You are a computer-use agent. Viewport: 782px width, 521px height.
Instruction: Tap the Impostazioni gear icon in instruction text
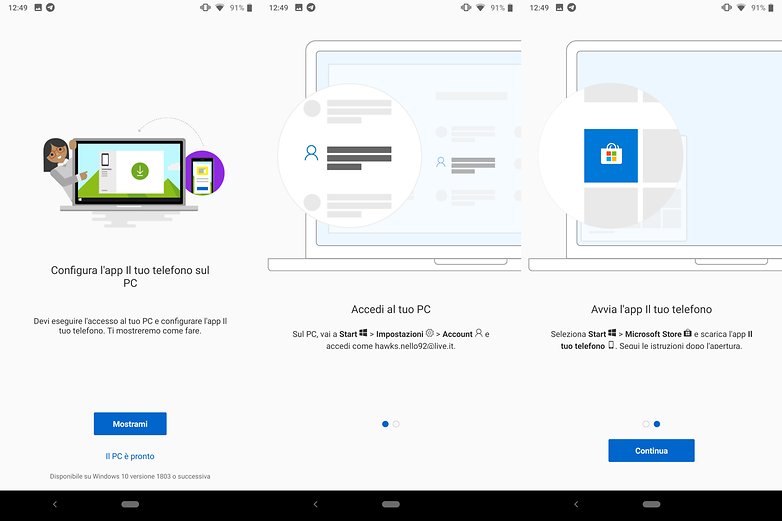430,333
